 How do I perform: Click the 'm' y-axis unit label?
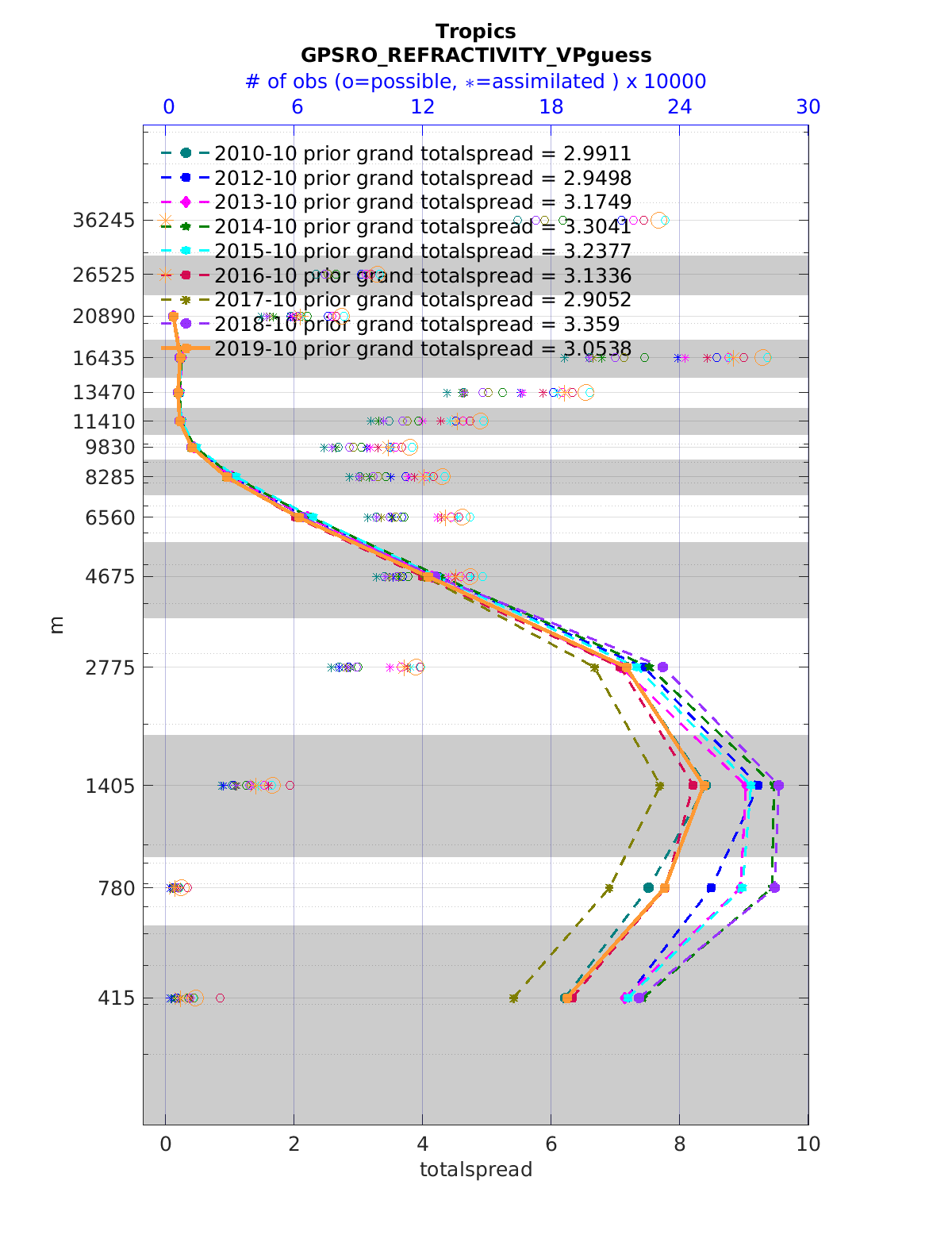[56, 625]
